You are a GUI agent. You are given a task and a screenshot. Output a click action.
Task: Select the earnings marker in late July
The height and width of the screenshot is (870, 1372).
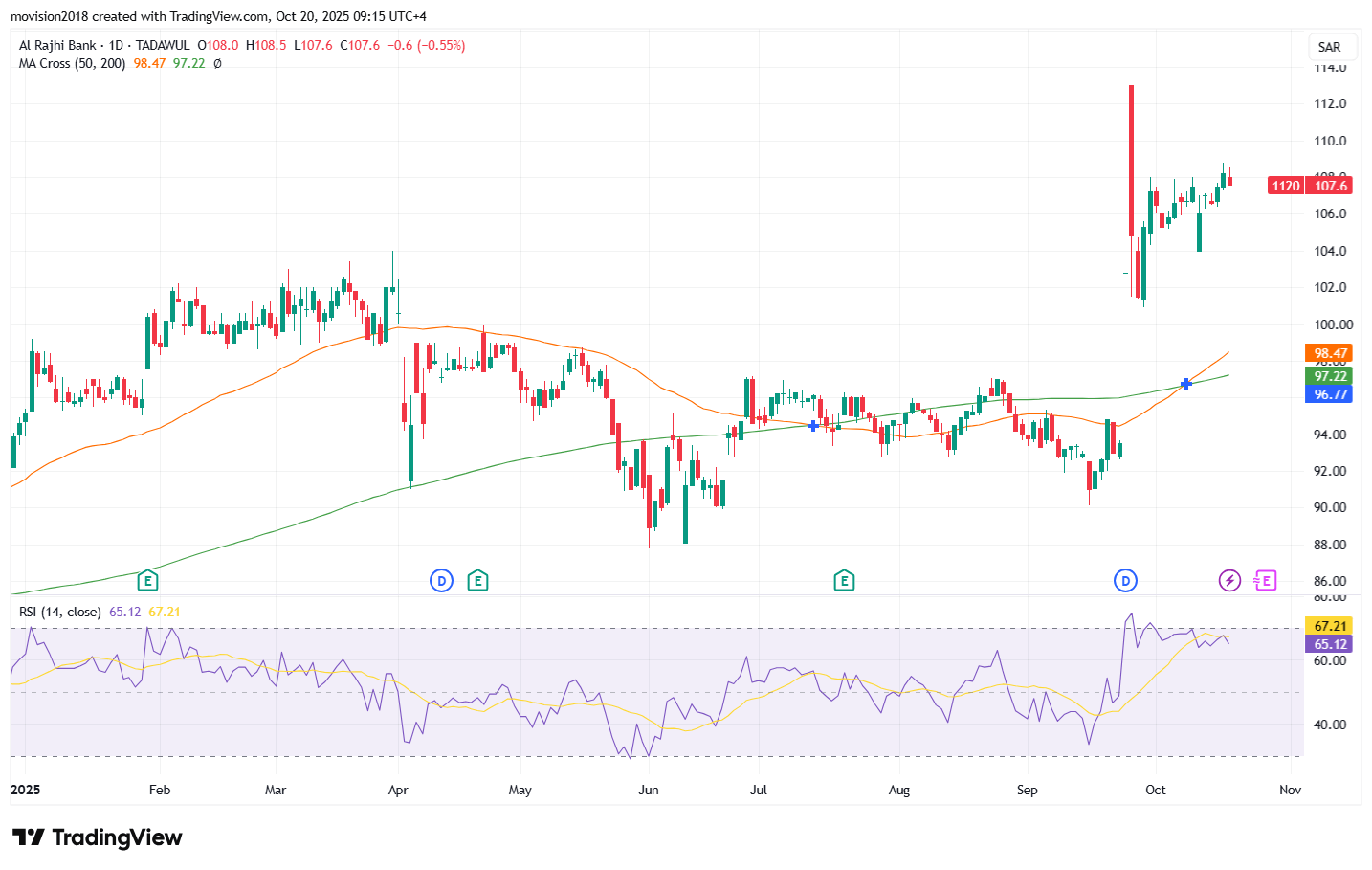[x=844, y=580]
